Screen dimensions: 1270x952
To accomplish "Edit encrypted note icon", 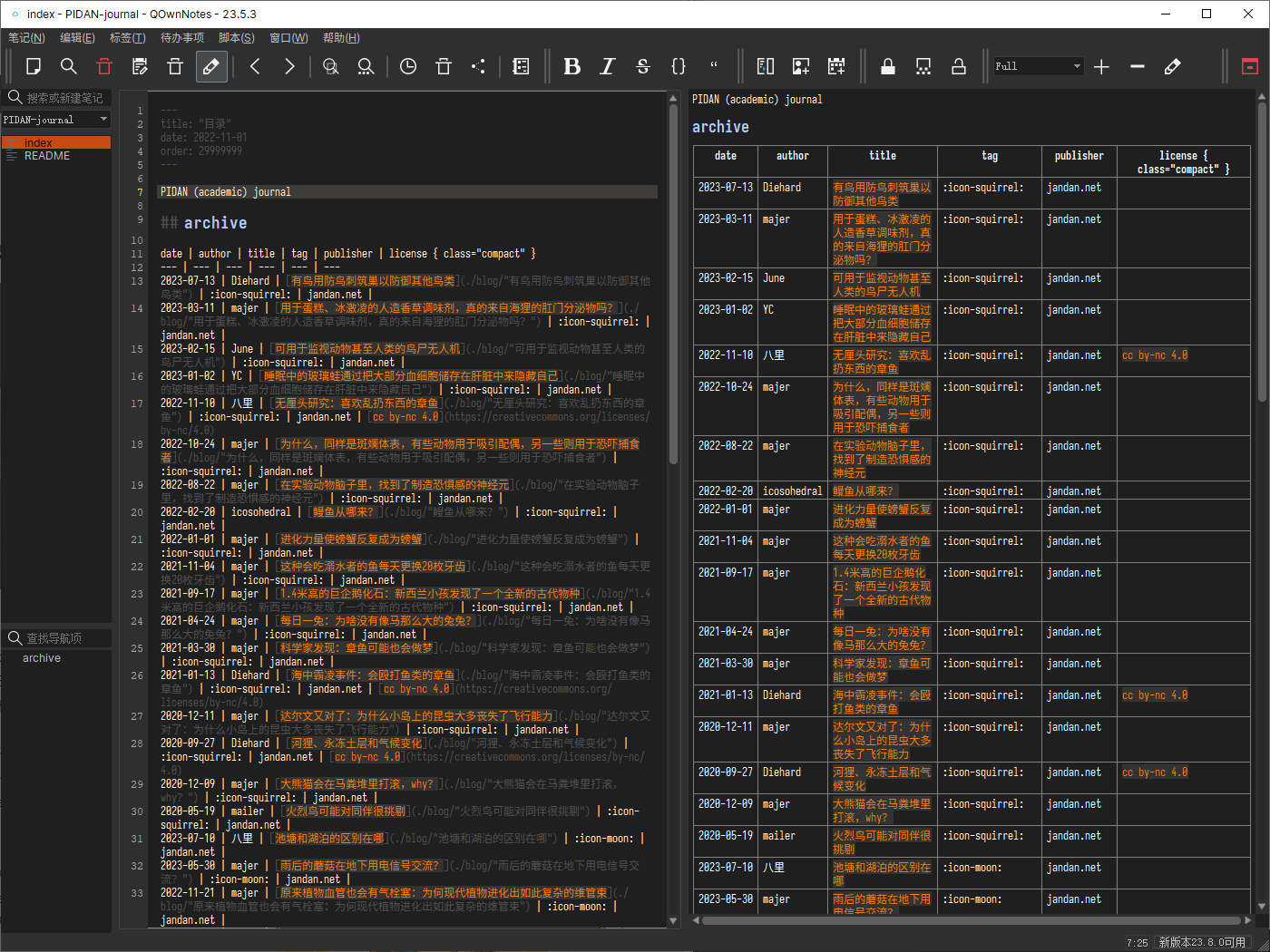I will pos(923,66).
